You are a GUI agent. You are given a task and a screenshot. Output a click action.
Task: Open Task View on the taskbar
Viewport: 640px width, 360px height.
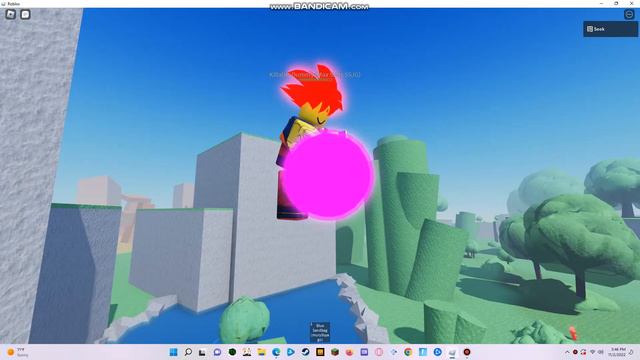pos(202,352)
